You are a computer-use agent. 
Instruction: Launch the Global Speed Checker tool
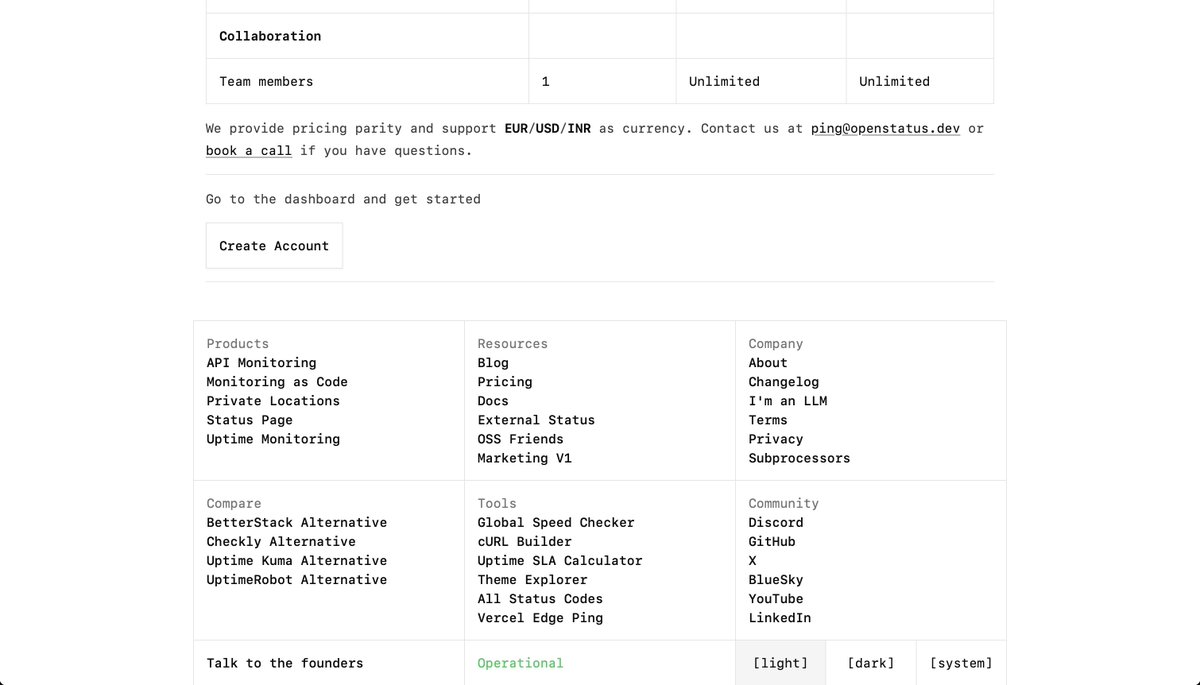coord(556,523)
